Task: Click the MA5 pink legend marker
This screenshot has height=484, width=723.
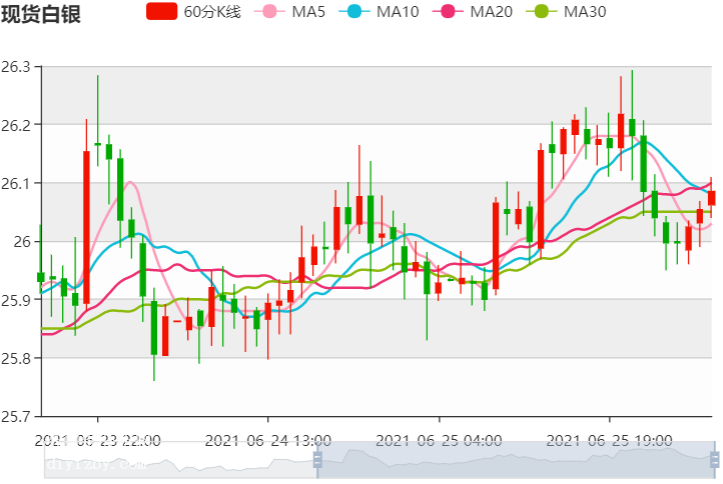Action: 272,12
